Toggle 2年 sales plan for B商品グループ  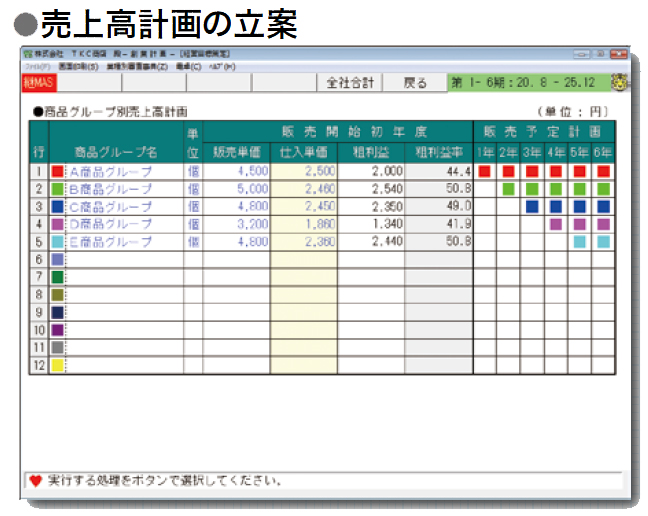pyautogui.click(x=508, y=189)
